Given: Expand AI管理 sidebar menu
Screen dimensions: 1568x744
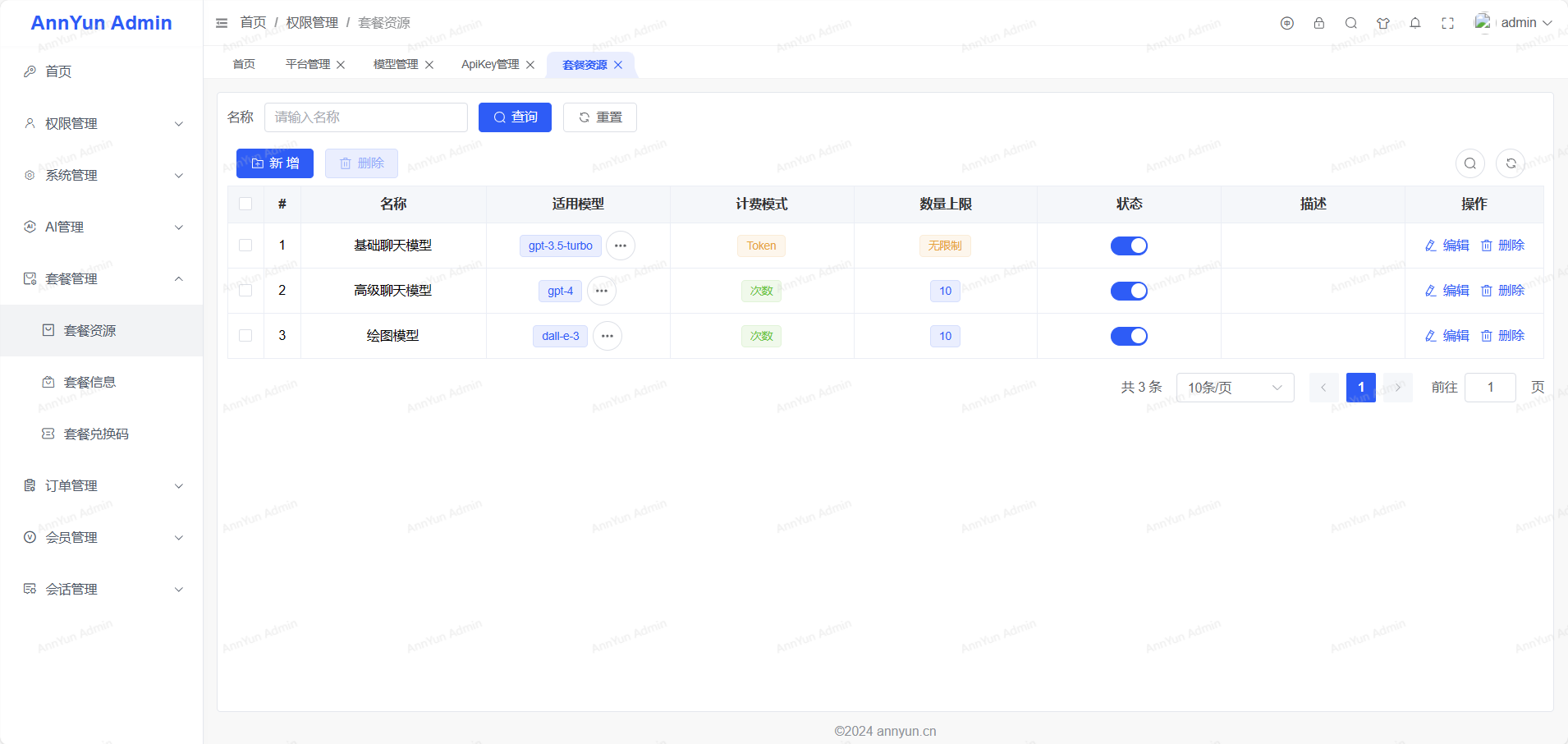Looking at the screenshot, I should pyautogui.click(x=102, y=227).
